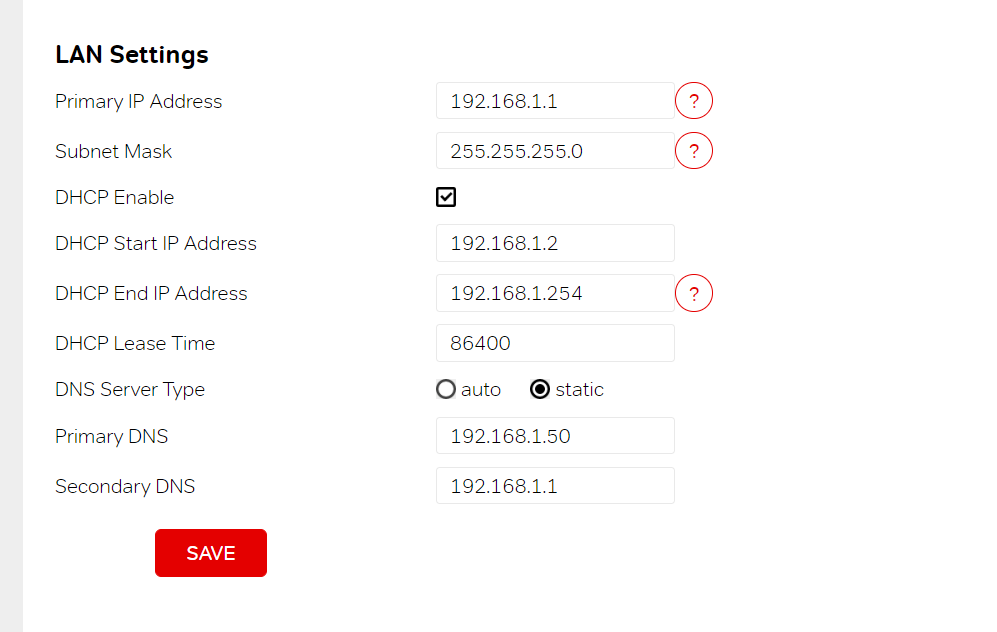The height and width of the screenshot is (632, 997).
Task: Toggle the DHCP Enable checkbox
Action: (x=446, y=197)
